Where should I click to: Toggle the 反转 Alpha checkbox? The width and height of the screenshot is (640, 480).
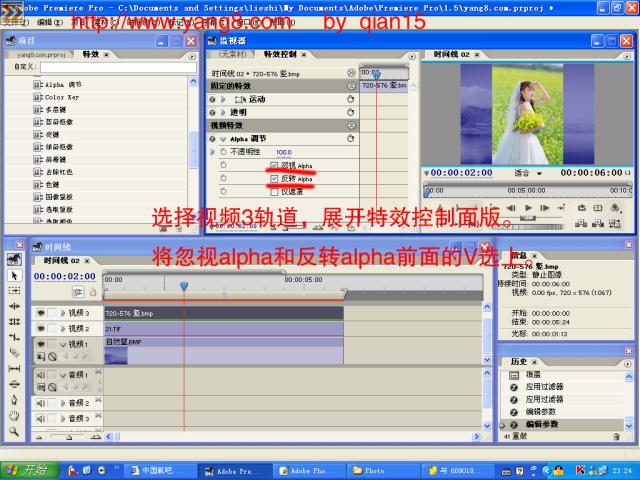(274, 178)
